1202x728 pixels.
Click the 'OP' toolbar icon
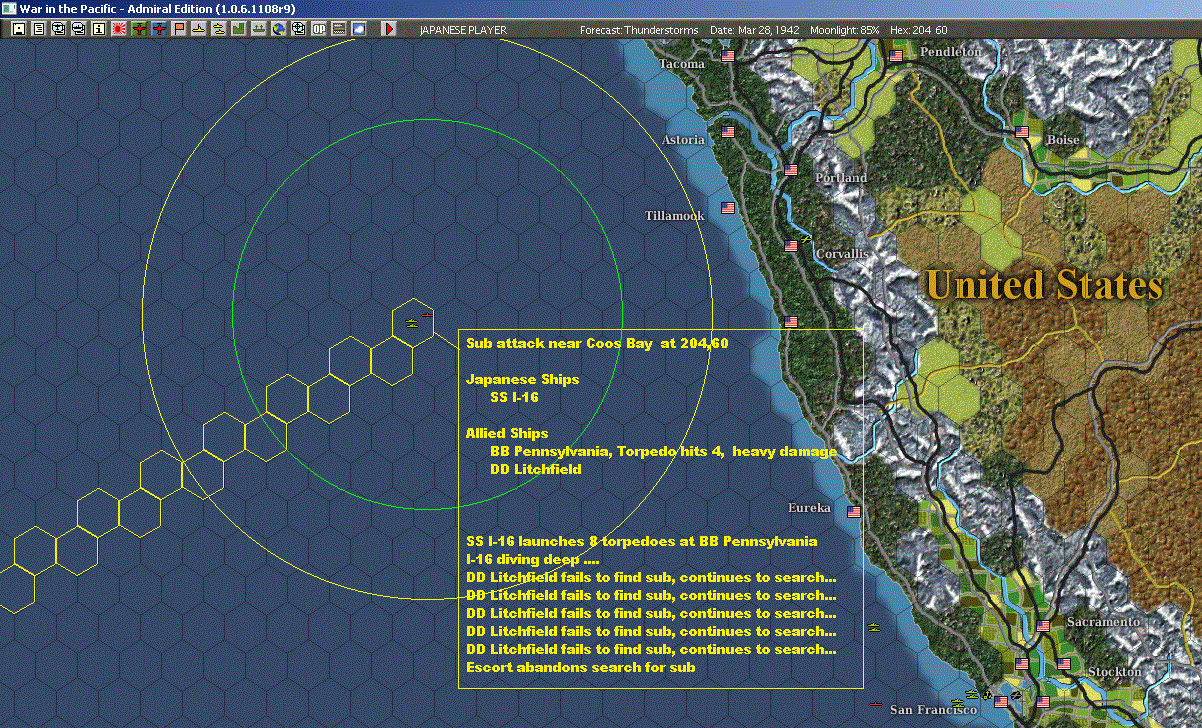[319, 29]
